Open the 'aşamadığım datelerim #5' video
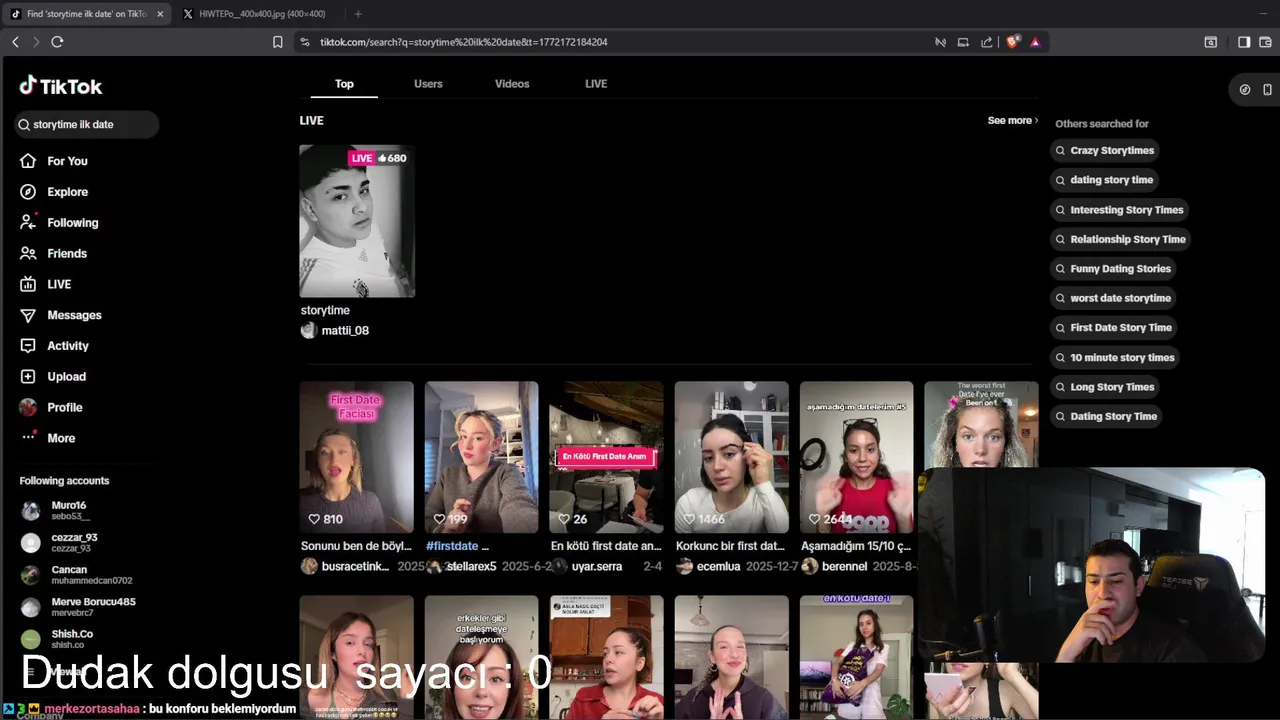This screenshot has width=1280, height=720. tap(857, 457)
